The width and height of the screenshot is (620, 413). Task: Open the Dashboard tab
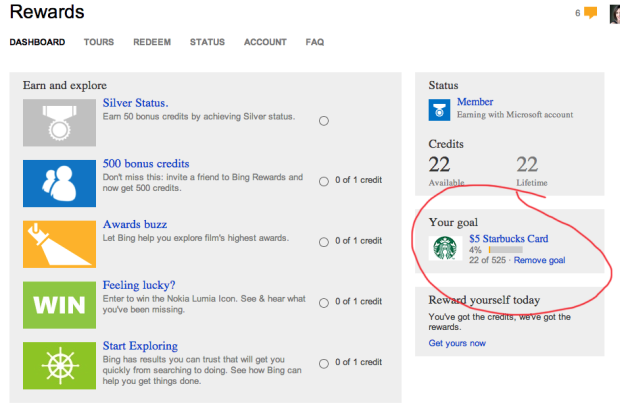tap(37, 42)
